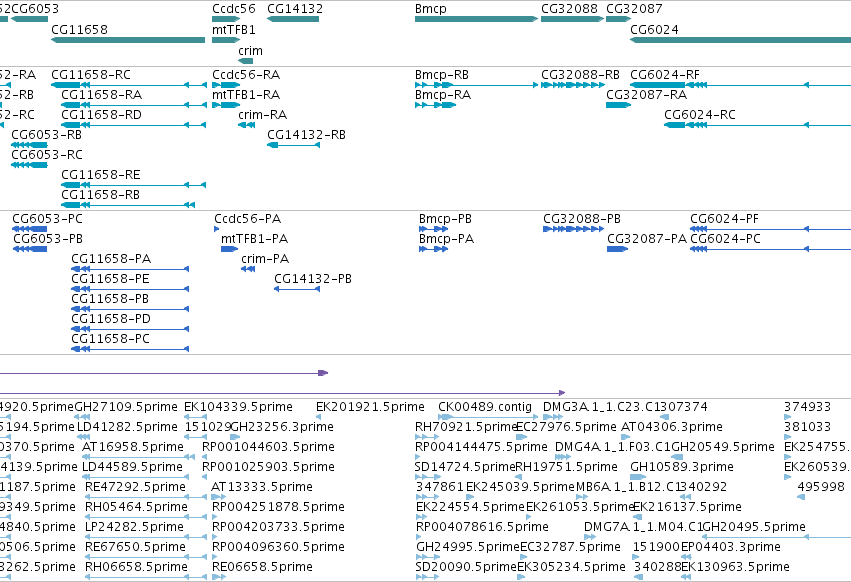Click transcript Ccdc56-RA
Screen dimensions: 851x582
pos(226,85)
